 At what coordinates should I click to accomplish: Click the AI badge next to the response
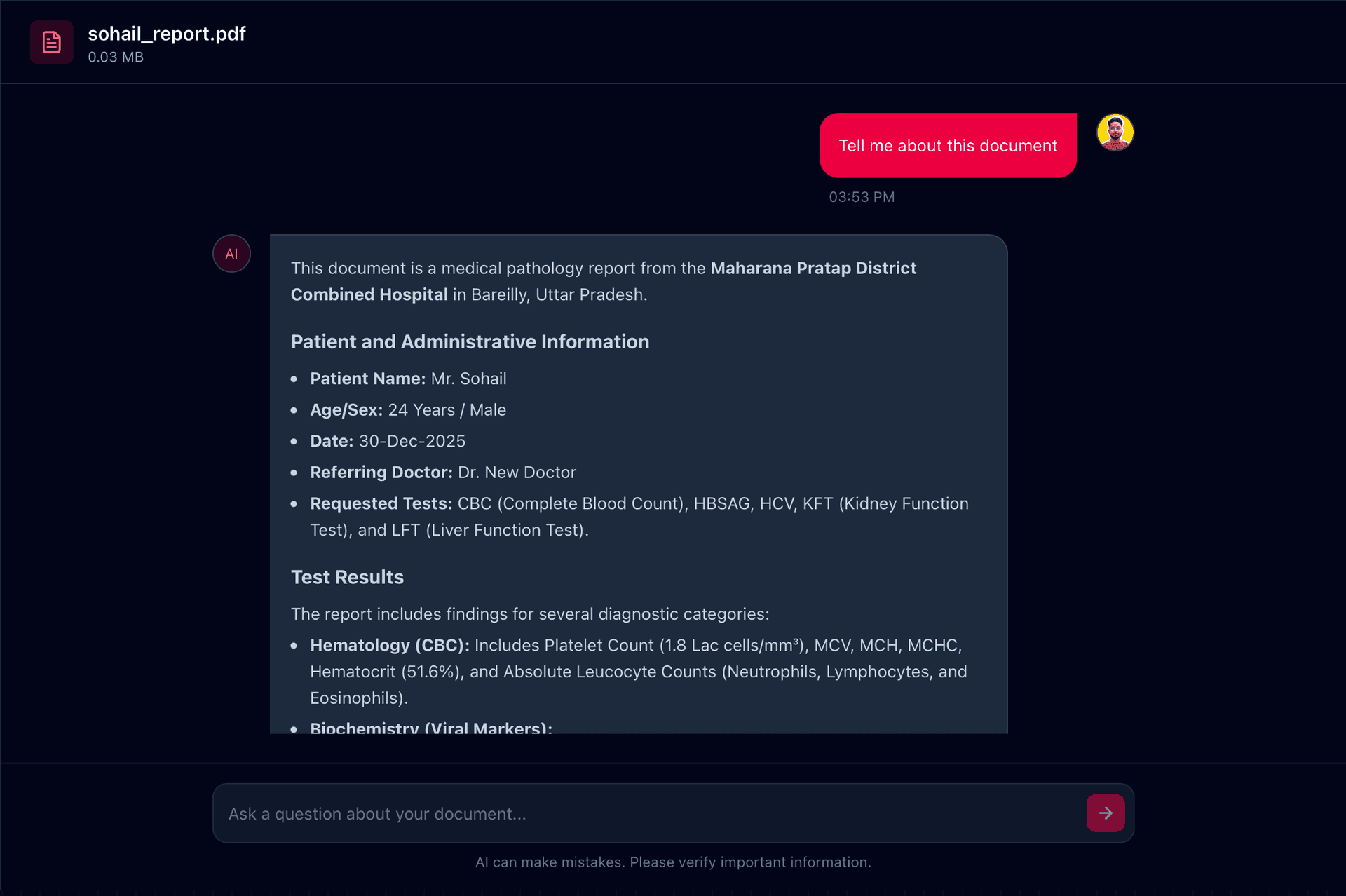tap(231, 253)
